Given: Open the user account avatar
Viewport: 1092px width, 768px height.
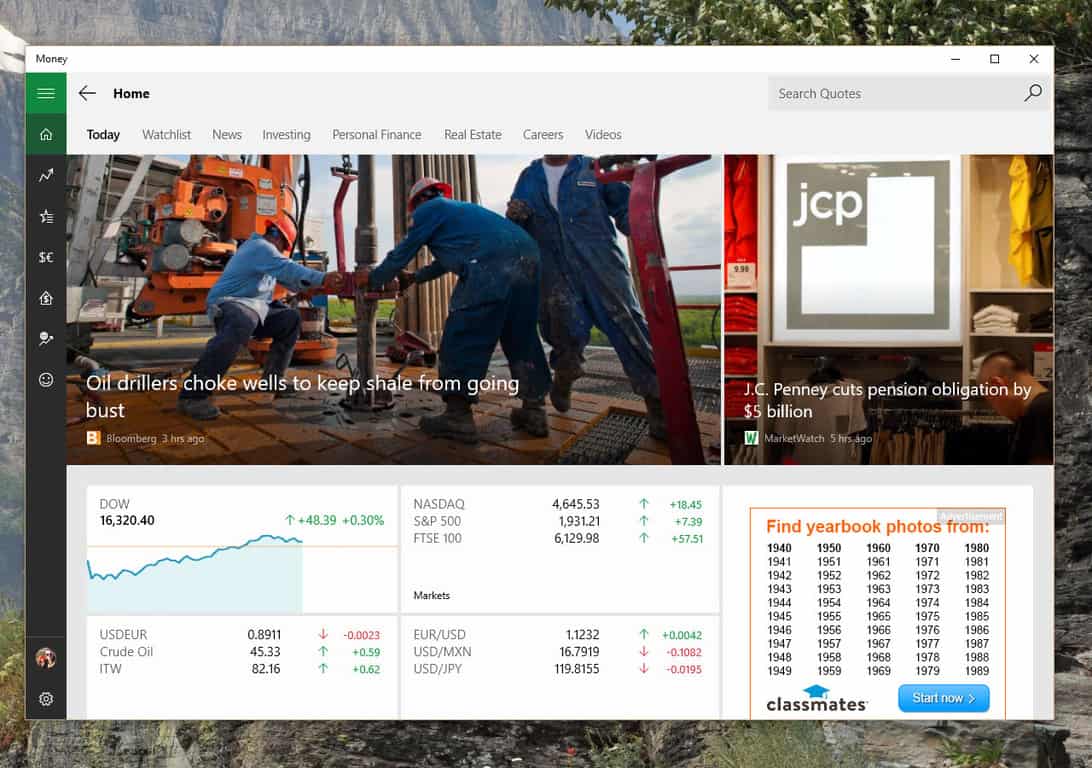Looking at the screenshot, I should [46, 657].
